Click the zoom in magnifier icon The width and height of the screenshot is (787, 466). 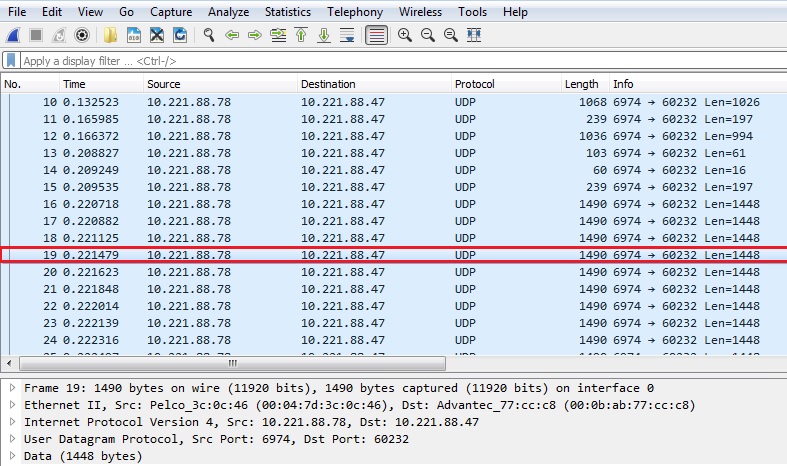[405, 35]
